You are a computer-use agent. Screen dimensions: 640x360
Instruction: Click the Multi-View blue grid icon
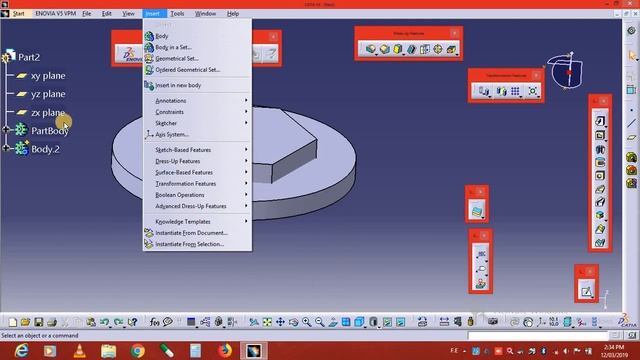[346, 322]
